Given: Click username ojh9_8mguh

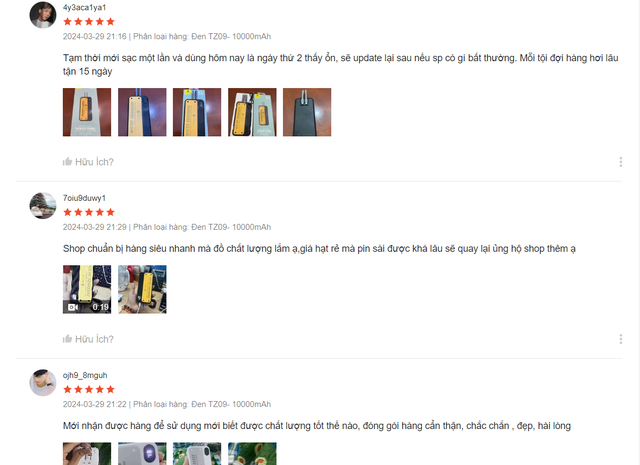Looking at the screenshot, I should click(85, 375).
